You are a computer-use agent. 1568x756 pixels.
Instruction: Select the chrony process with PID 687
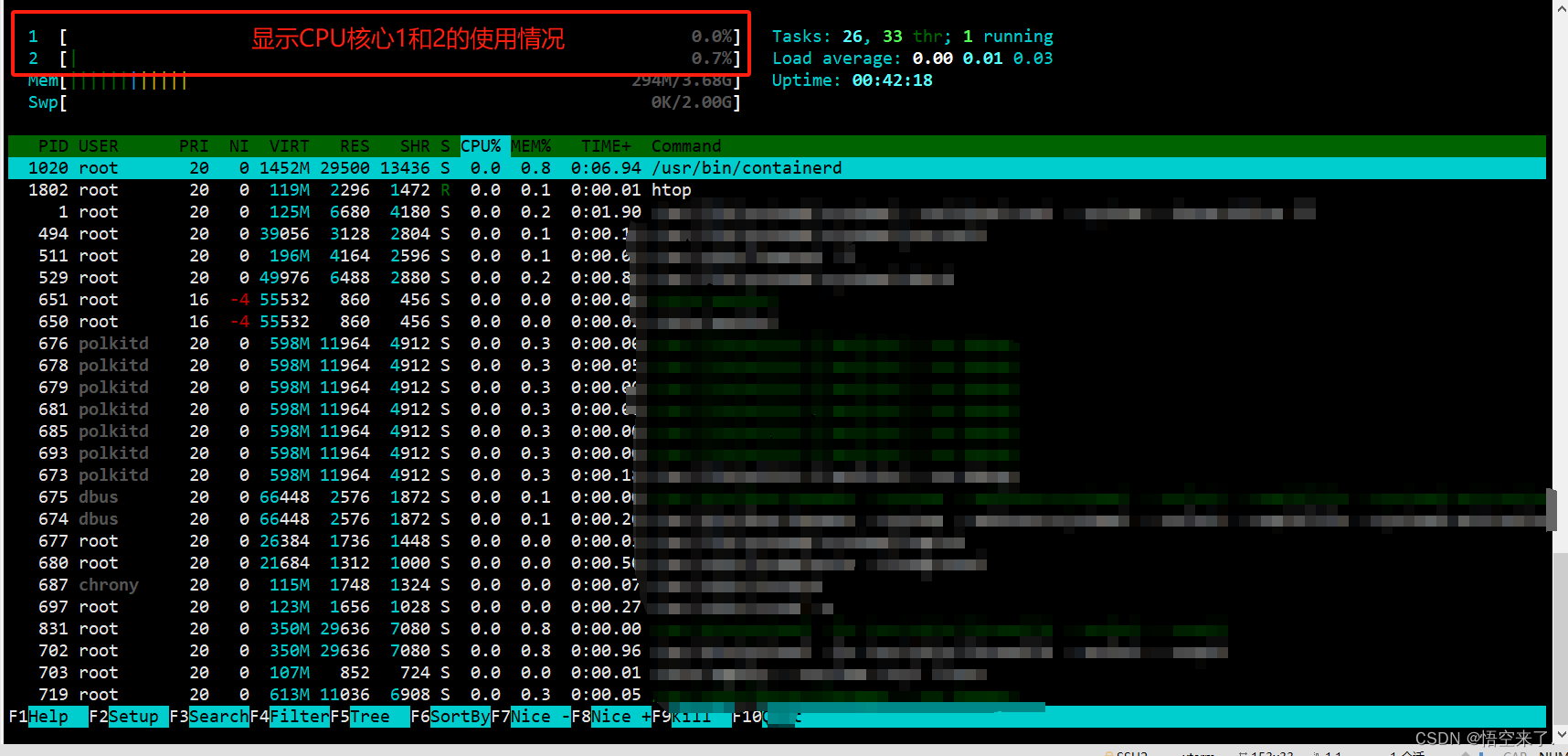click(777, 585)
